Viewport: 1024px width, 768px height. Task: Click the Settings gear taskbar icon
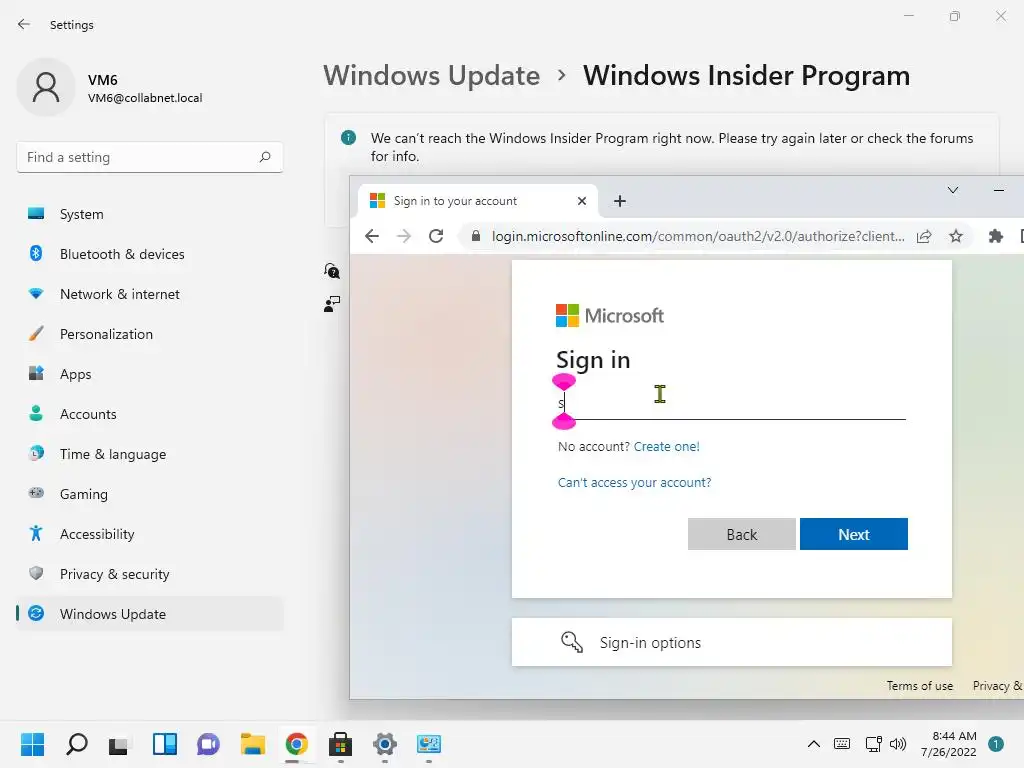tap(385, 744)
